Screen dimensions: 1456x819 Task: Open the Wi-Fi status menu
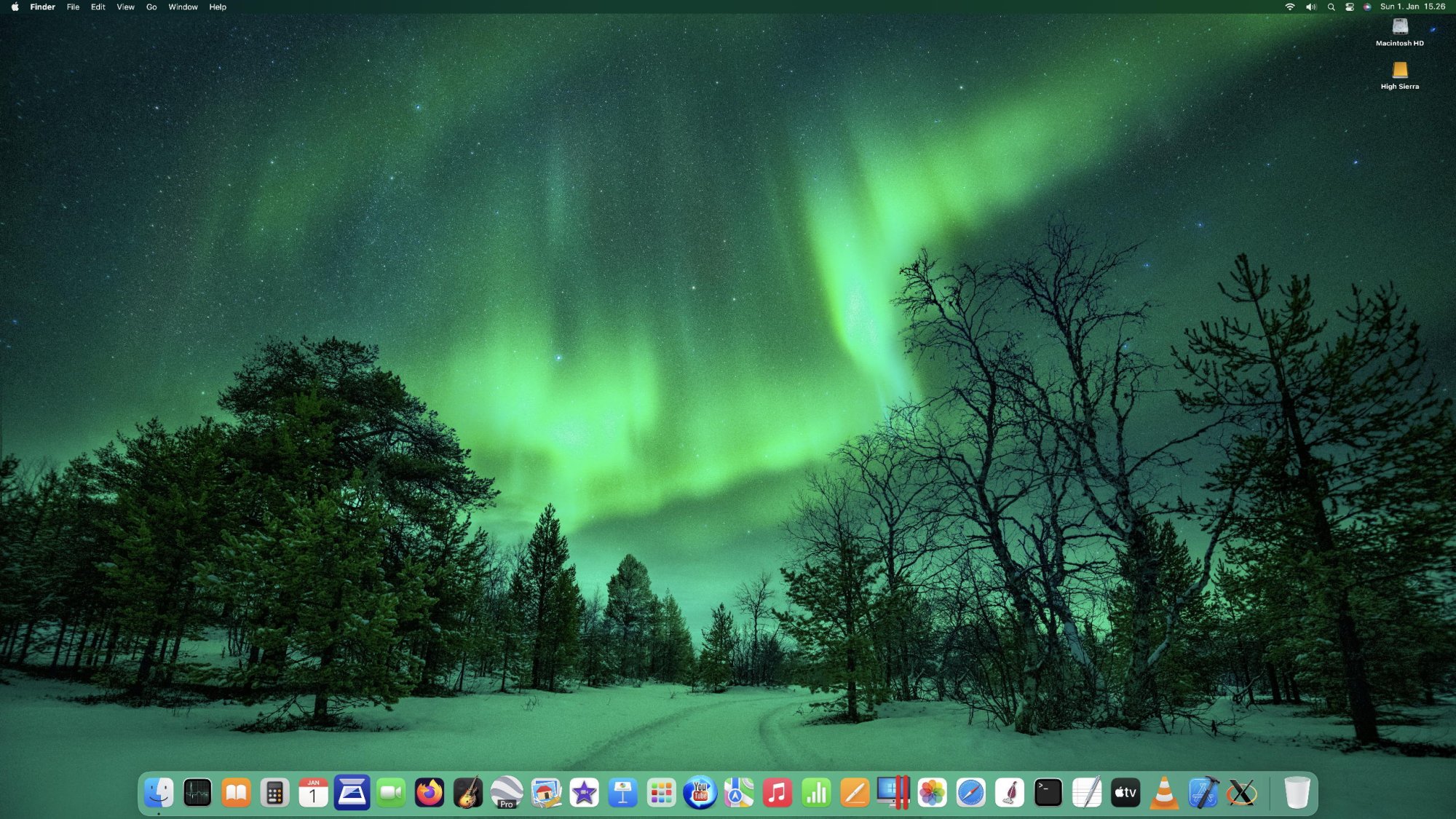pos(1290,7)
